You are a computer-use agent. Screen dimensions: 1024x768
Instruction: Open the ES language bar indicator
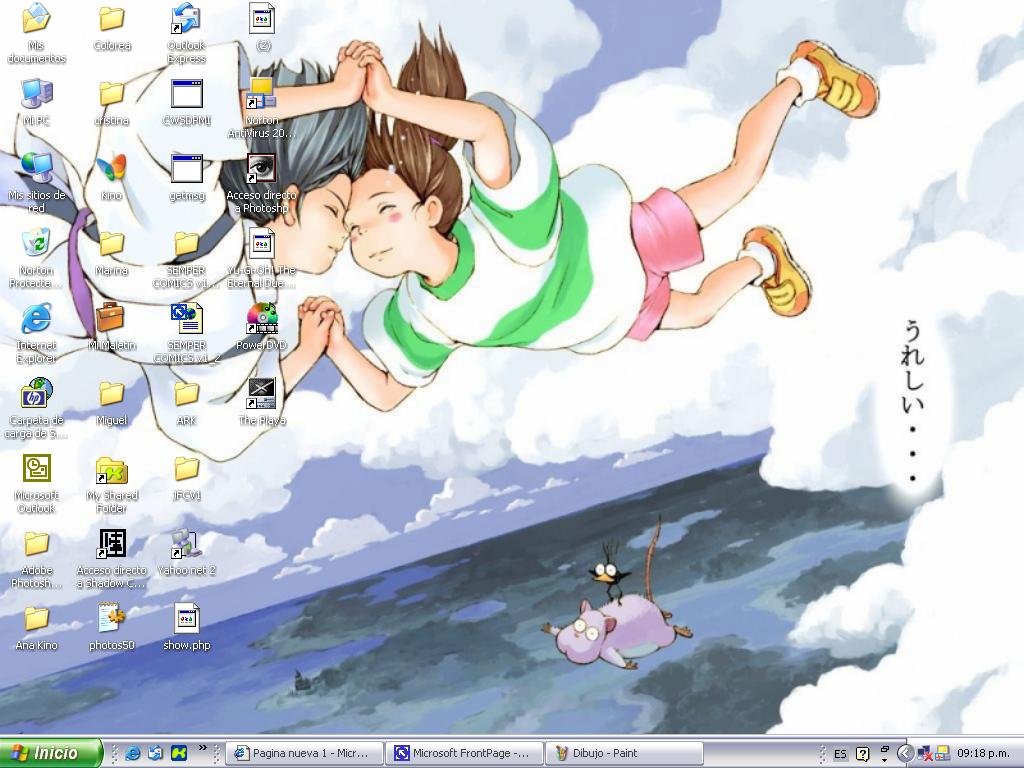[x=840, y=754]
